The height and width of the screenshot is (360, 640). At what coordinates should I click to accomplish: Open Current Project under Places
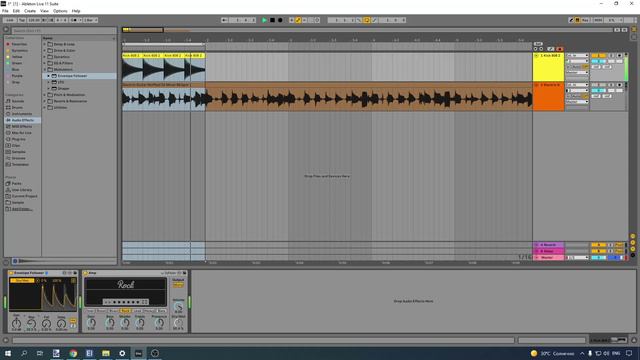[24, 196]
